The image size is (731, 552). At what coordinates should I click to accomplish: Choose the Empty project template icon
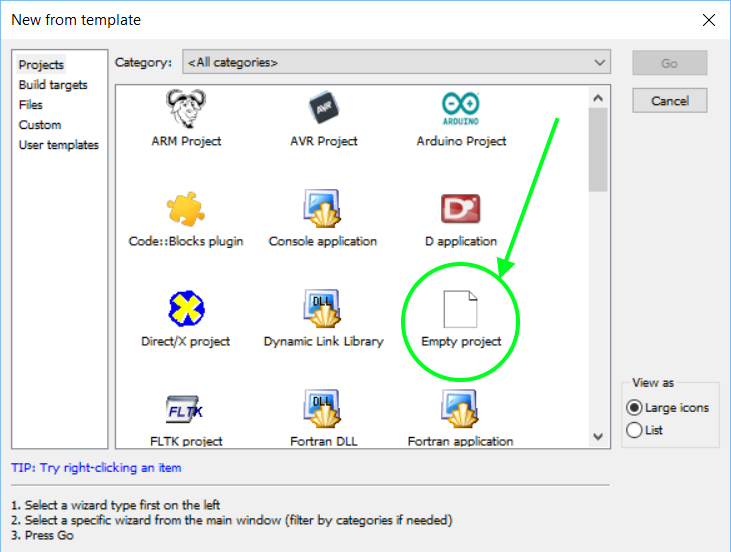(x=461, y=309)
